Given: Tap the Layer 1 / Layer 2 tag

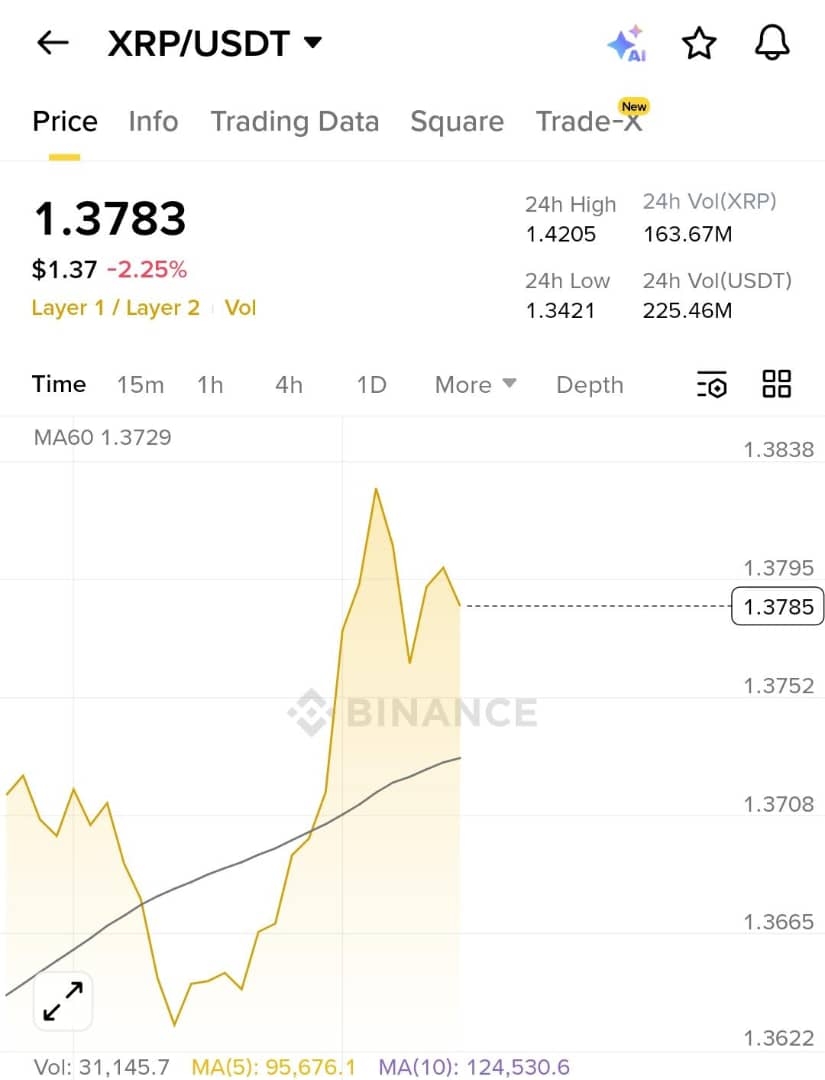Looking at the screenshot, I should (115, 308).
